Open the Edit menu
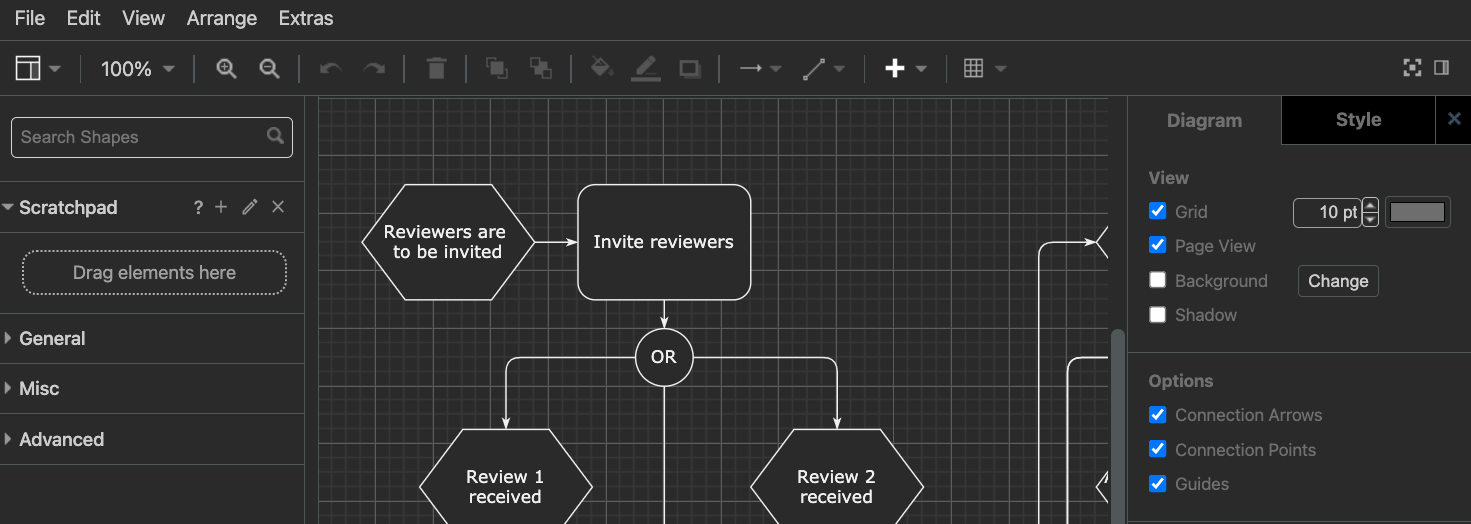Screen dimensions: 1471x524 pyautogui.click(x=83, y=18)
